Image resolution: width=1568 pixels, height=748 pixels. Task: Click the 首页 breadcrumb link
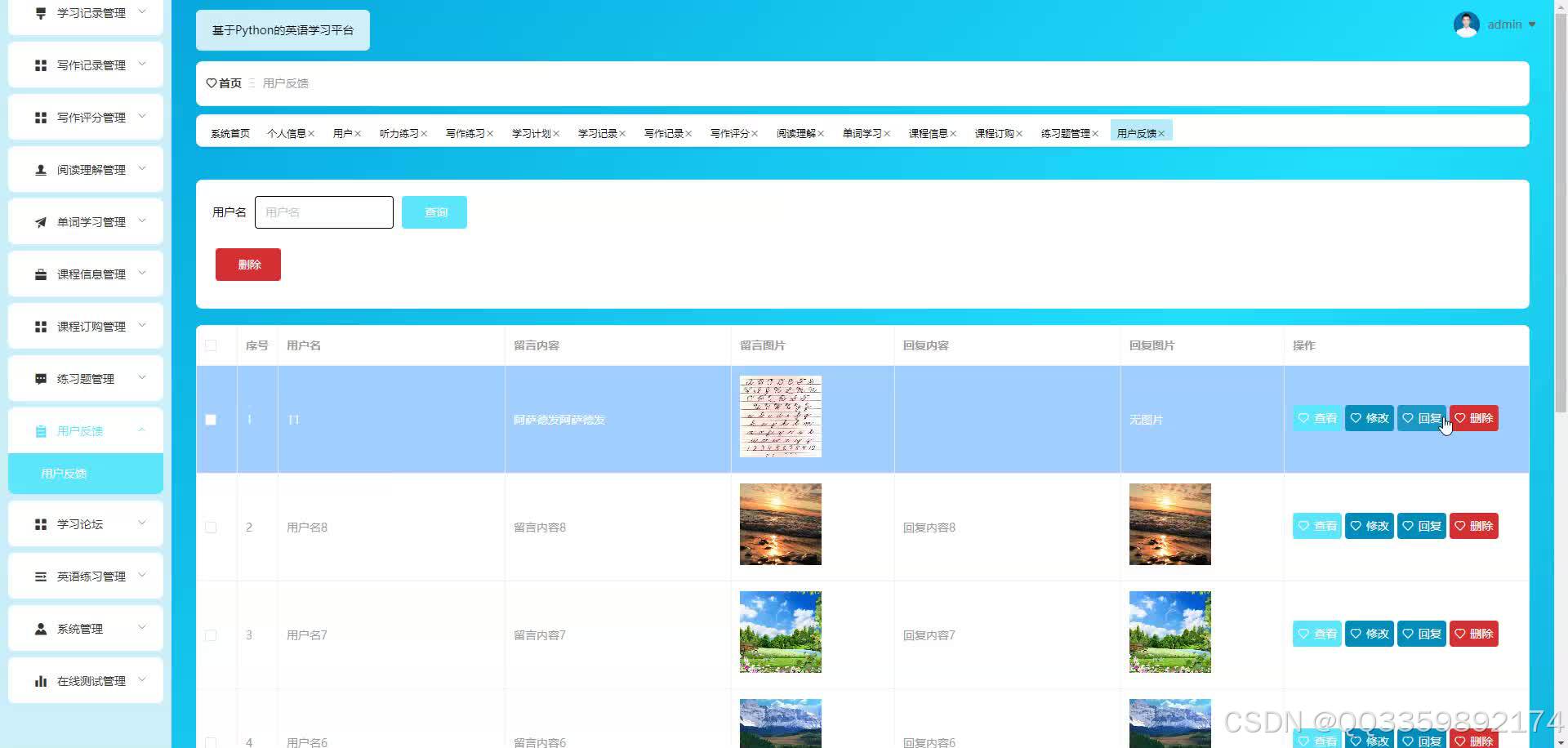click(x=230, y=83)
